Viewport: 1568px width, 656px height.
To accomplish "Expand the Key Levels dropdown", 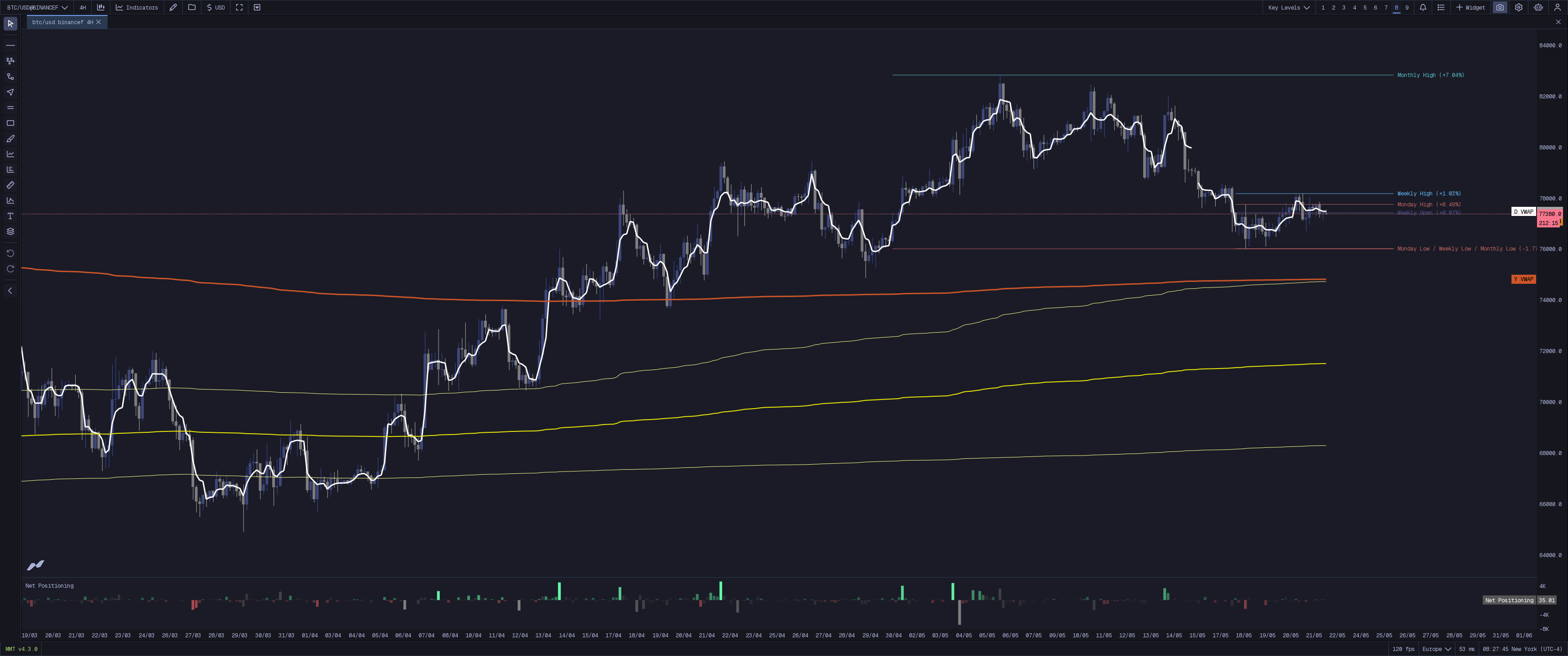I will tap(1289, 7).
